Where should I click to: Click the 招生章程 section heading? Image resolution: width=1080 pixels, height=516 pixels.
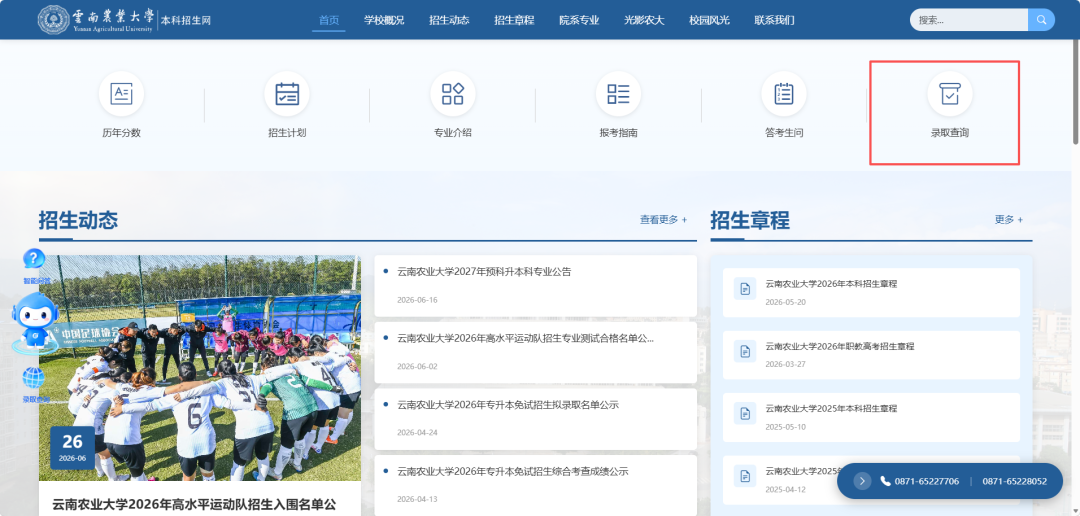coord(750,220)
